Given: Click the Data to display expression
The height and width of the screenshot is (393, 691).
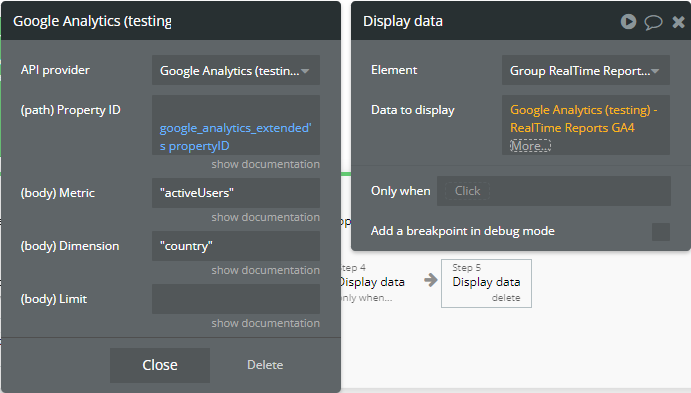Looking at the screenshot, I should (583, 119).
